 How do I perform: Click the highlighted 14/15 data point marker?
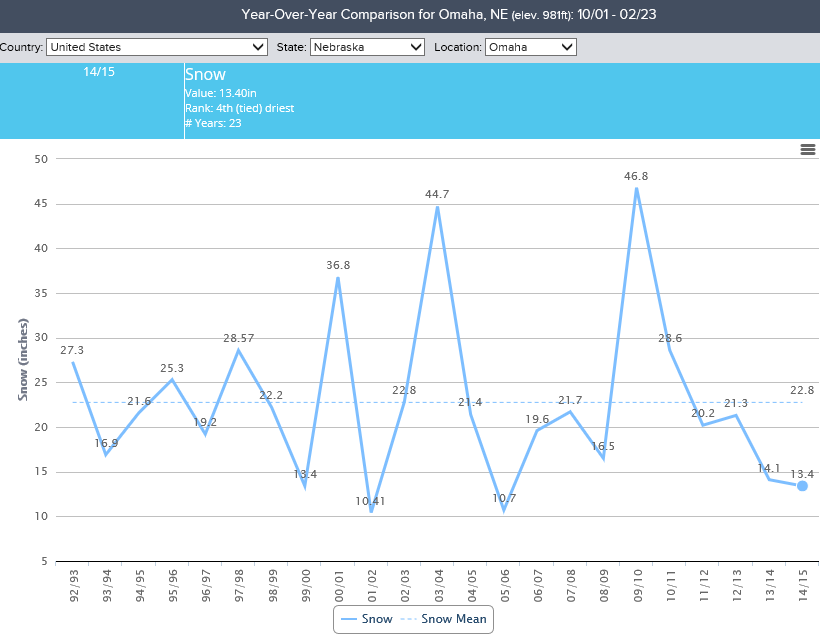[x=802, y=486]
